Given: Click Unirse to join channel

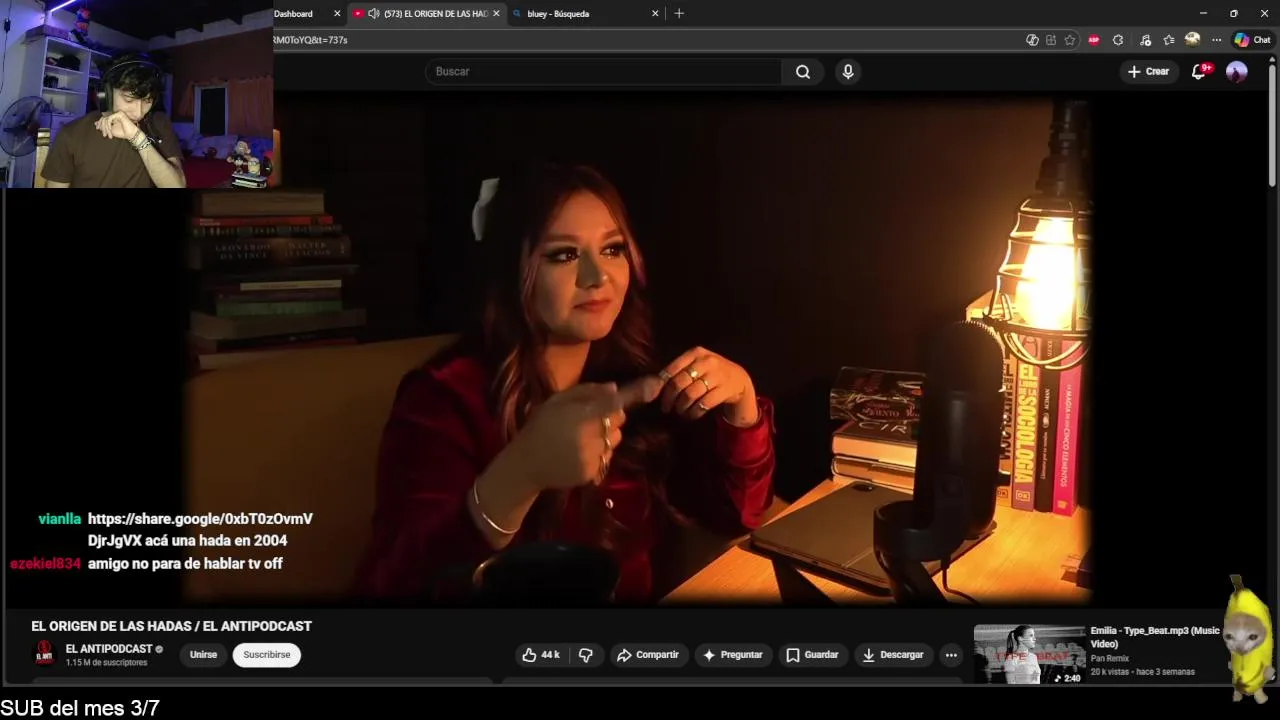Looking at the screenshot, I should [203, 655].
